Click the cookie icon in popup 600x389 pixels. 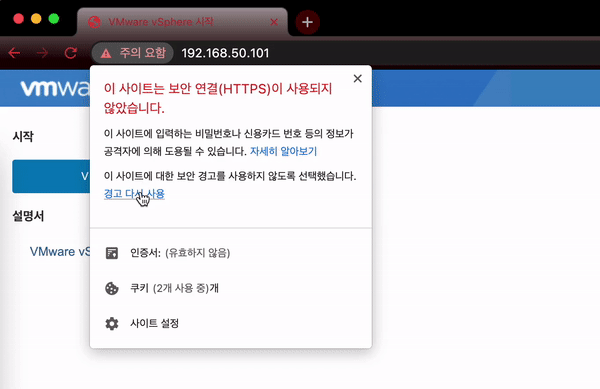112,288
